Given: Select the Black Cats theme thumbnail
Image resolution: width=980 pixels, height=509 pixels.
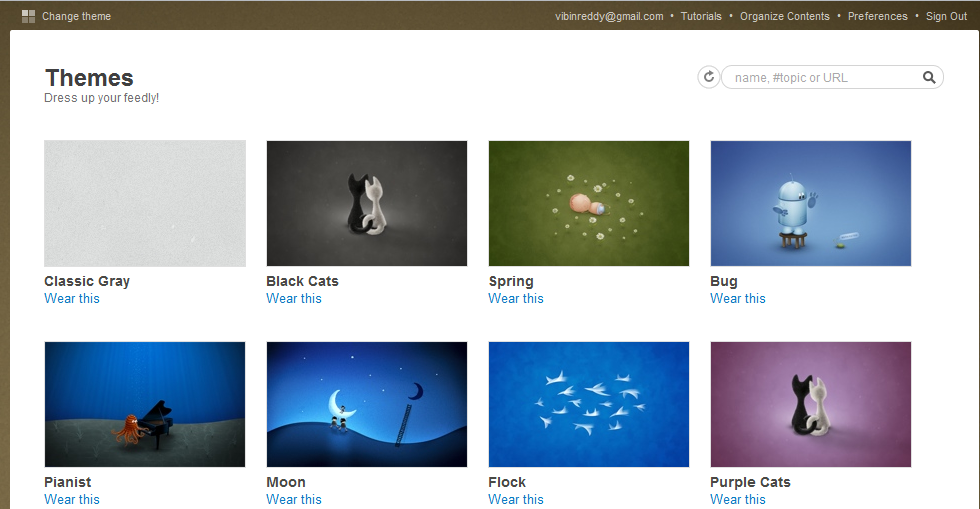Looking at the screenshot, I should 367,203.
